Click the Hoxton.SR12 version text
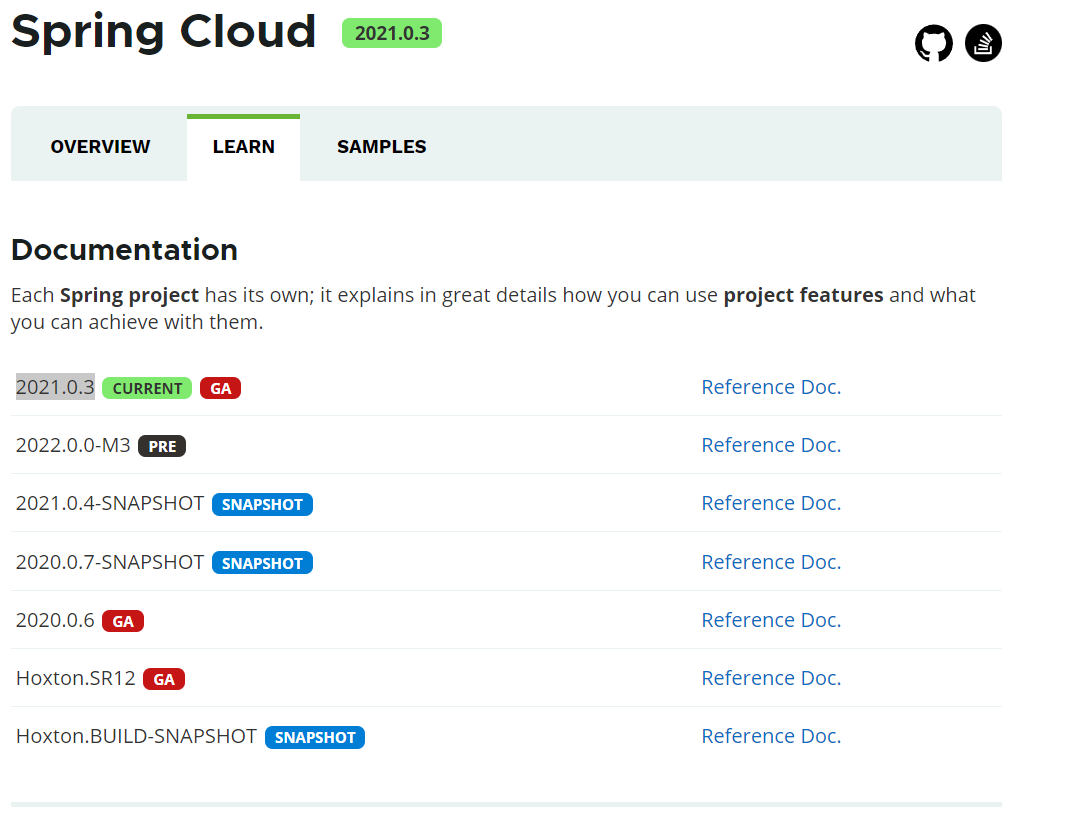Screen dimensions: 1069x822 tap(76, 678)
